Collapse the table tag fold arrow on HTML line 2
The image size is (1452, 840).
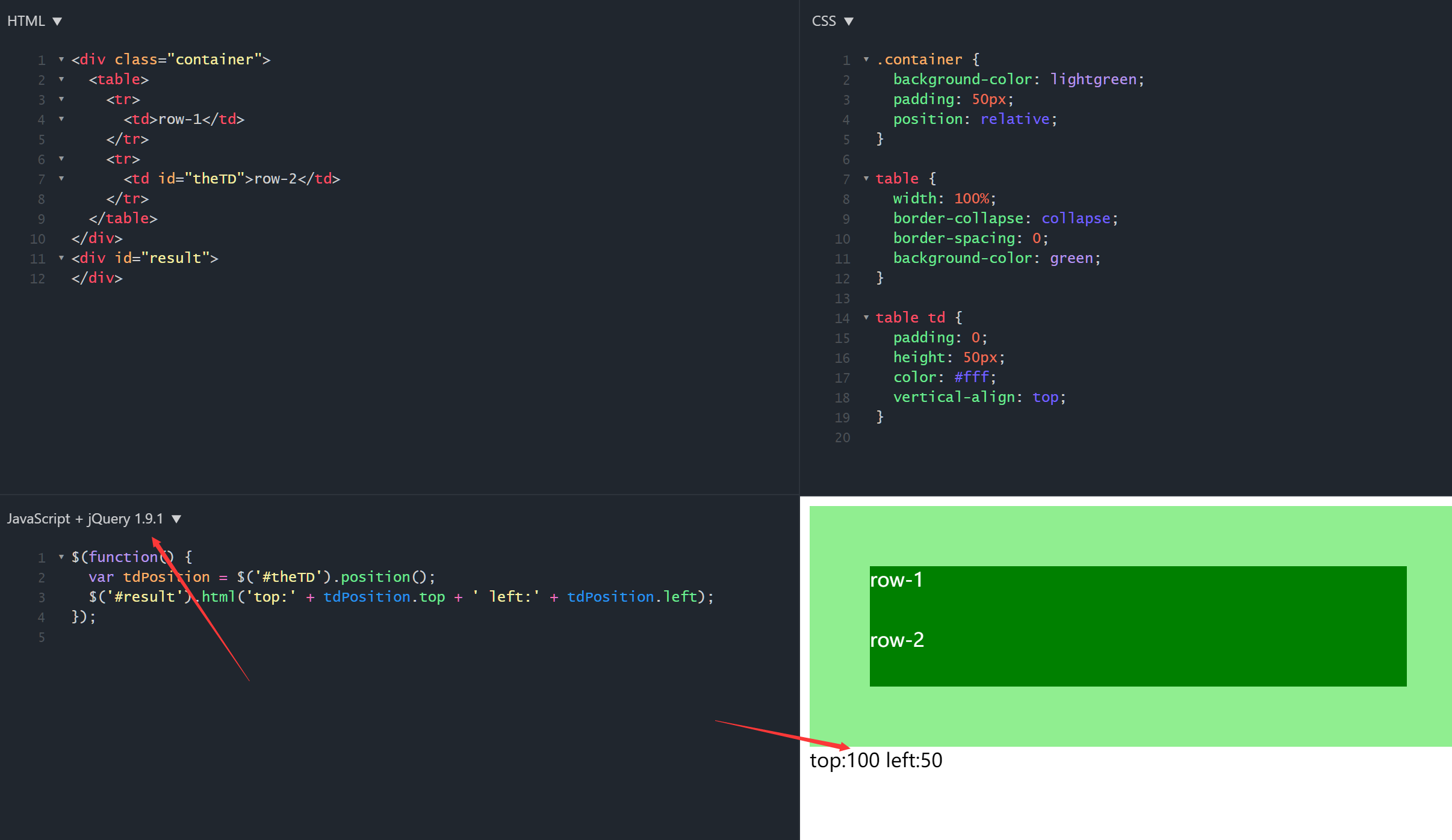[61, 79]
